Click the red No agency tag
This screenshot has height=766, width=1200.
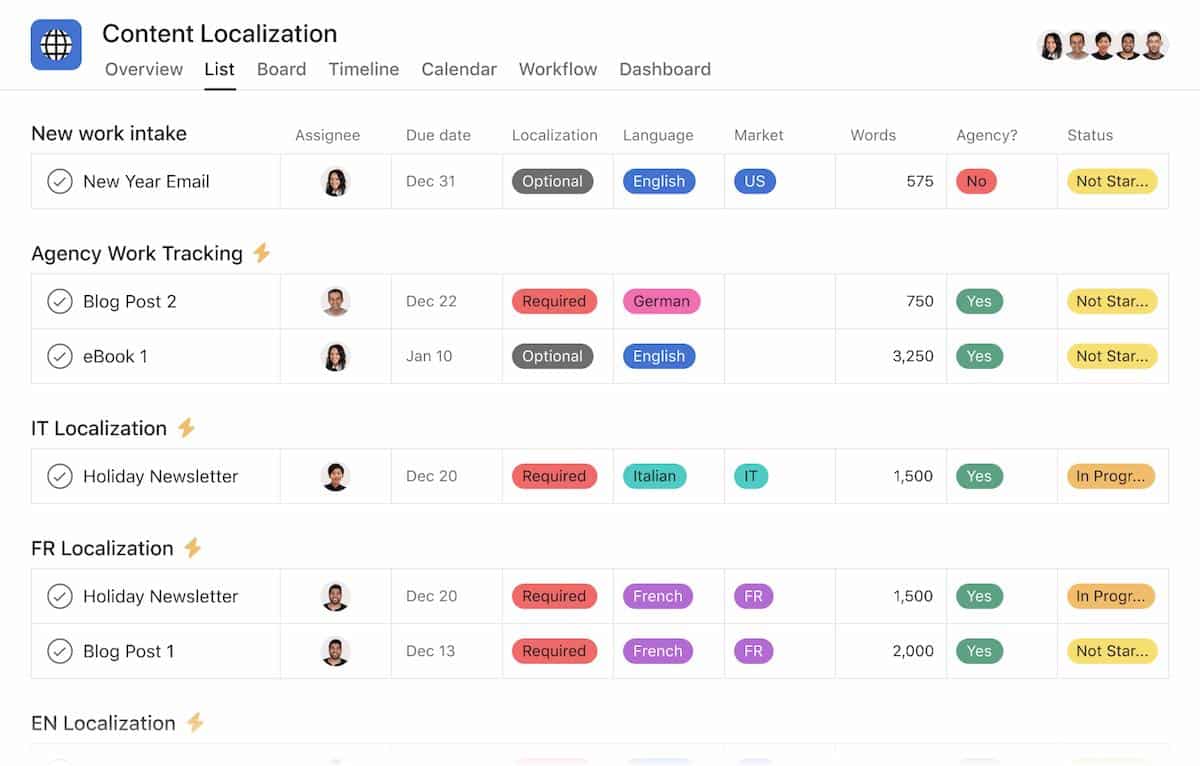[976, 181]
